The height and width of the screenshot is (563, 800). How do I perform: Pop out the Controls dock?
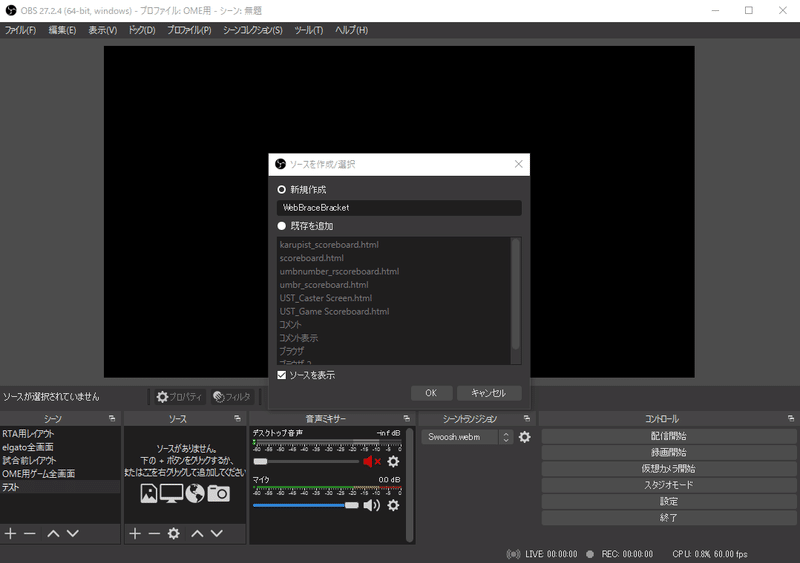tap(791, 419)
